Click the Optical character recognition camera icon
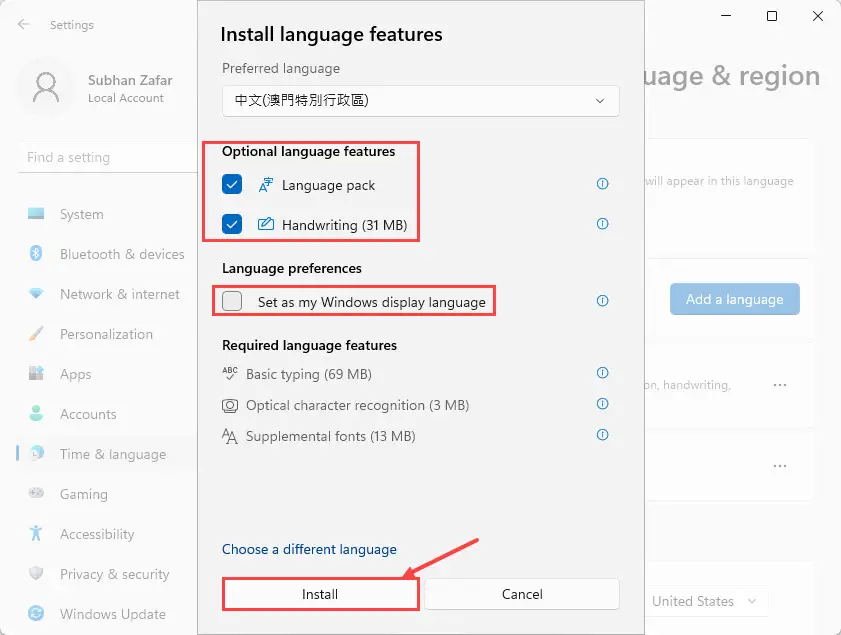 (x=230, y=405)
